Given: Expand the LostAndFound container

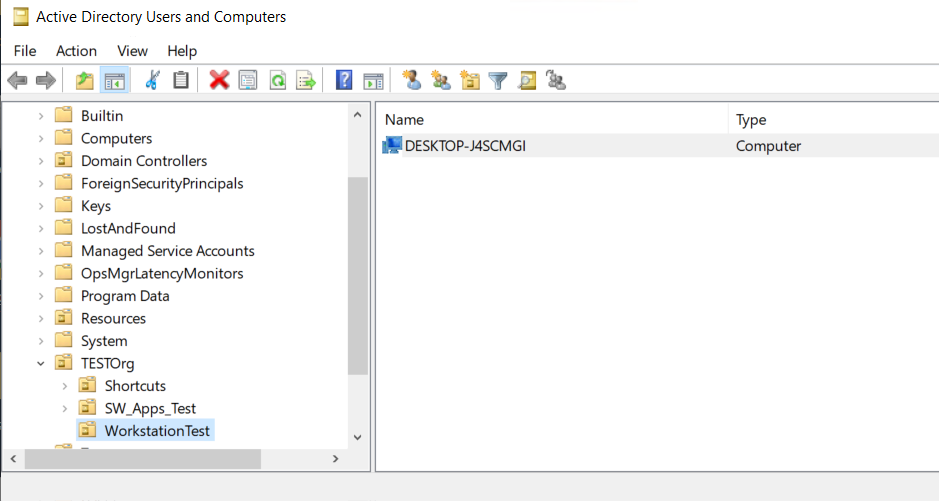Looking at the screenshot, I should (x=41, y=229).
